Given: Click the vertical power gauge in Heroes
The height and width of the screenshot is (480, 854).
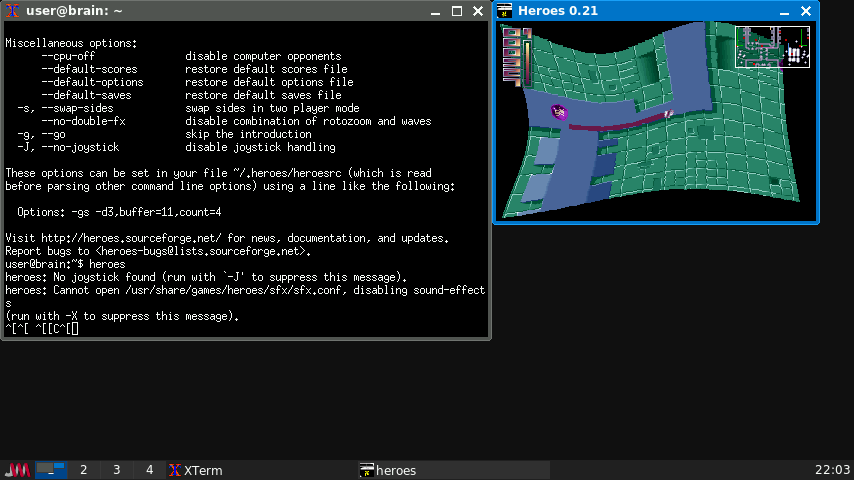Looking at the screenshot, I should [527, 60].
